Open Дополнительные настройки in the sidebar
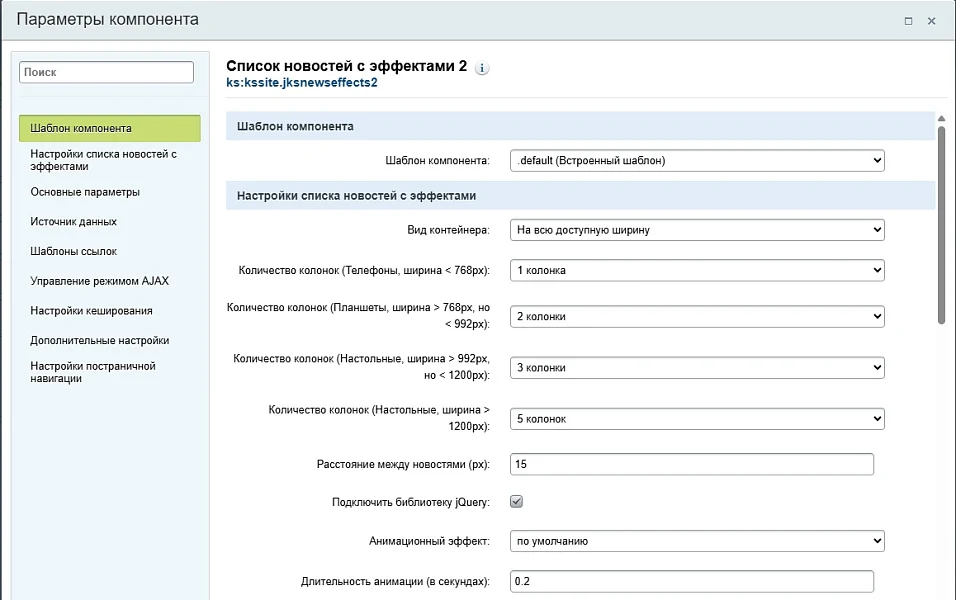Image resolution: width=956 pixels, height=600 pixels. pyautogui.click(x=99, y=340)
